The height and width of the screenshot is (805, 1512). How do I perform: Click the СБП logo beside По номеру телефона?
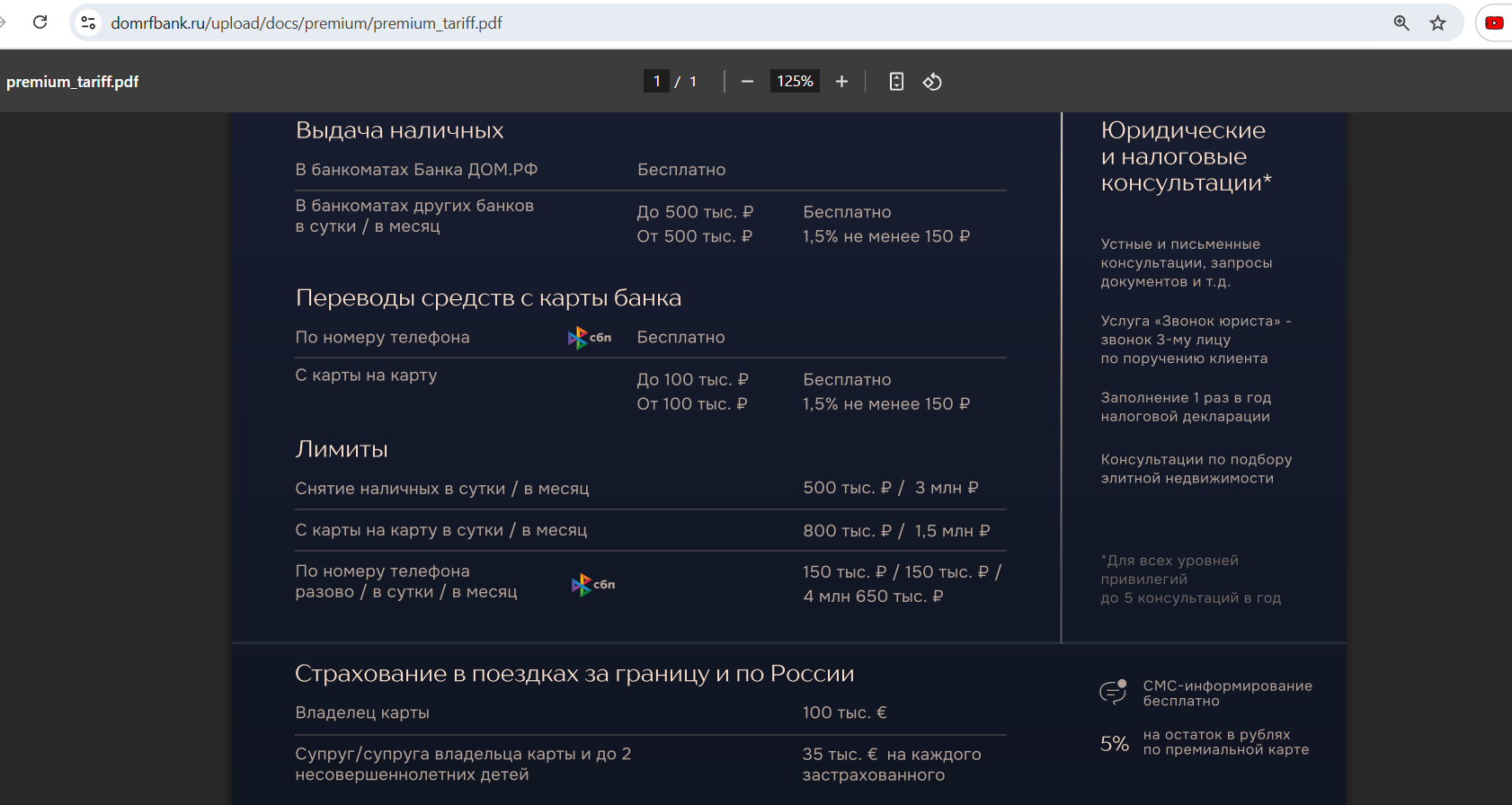click(x=590, y=338)
